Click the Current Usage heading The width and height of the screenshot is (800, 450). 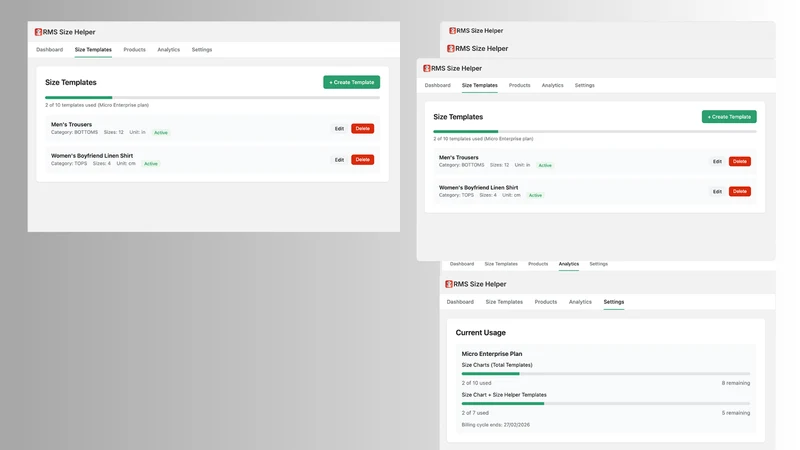tap(481, 333)
